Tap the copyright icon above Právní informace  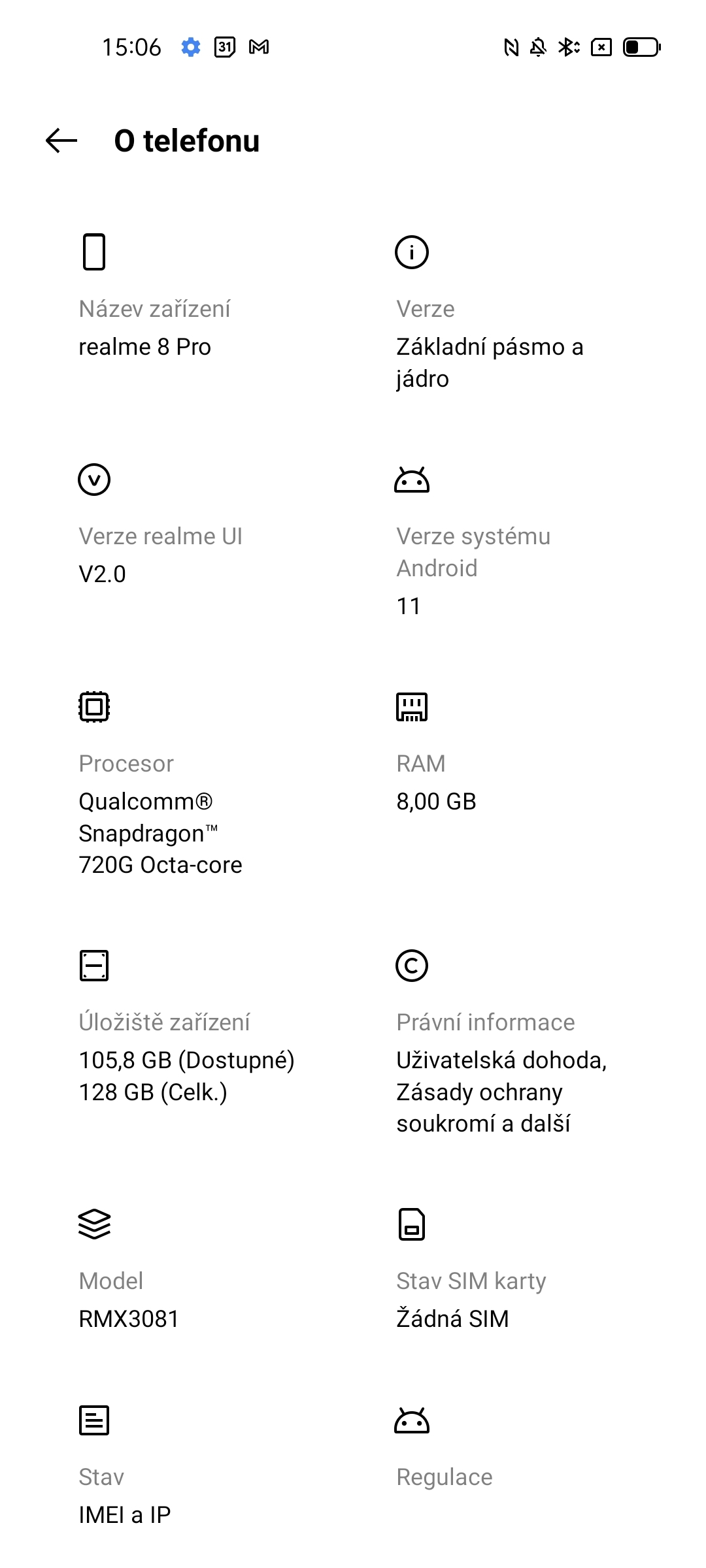(412, 965)
